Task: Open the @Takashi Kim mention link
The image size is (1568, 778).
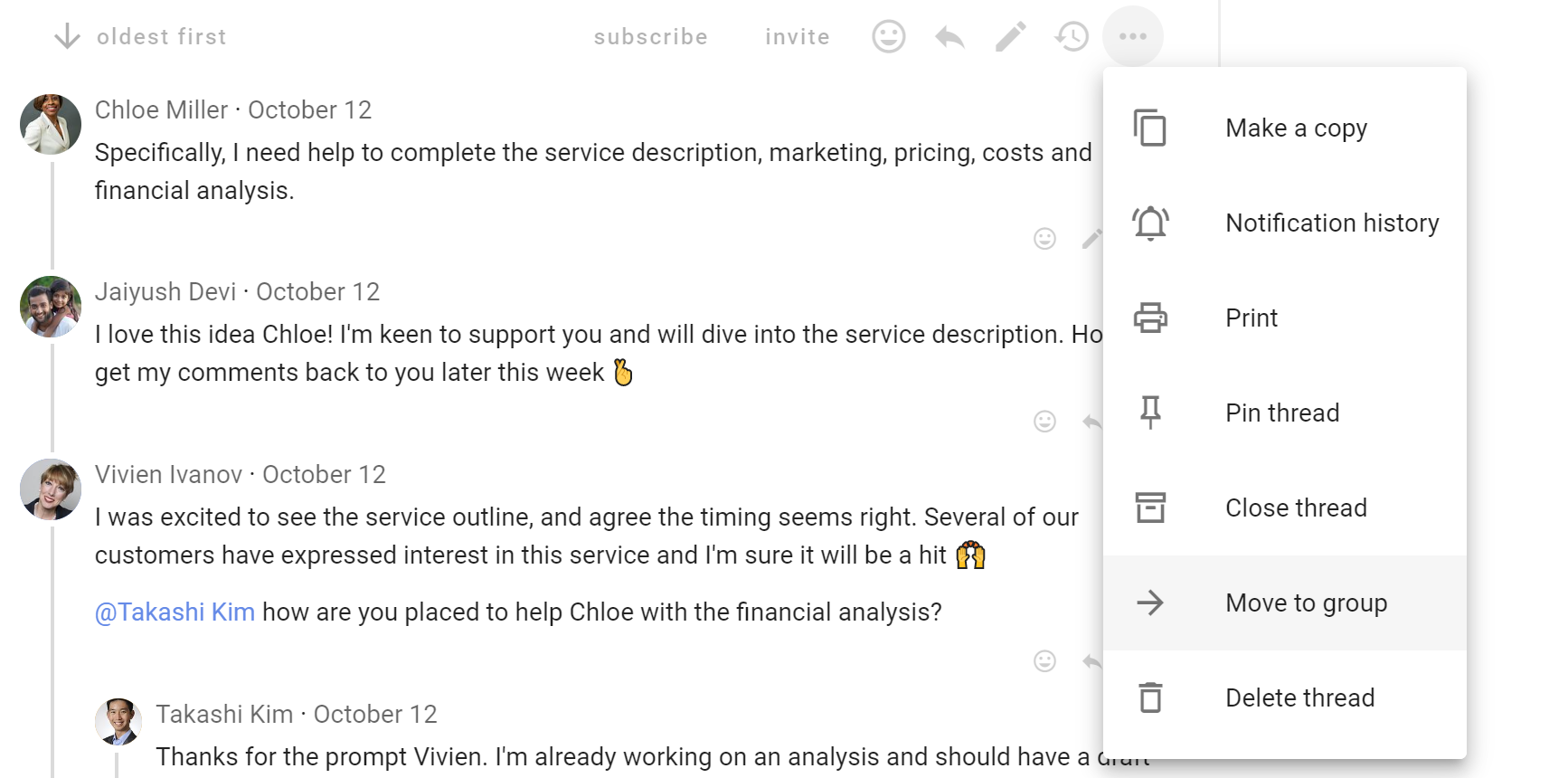Action: coord(175,612)
